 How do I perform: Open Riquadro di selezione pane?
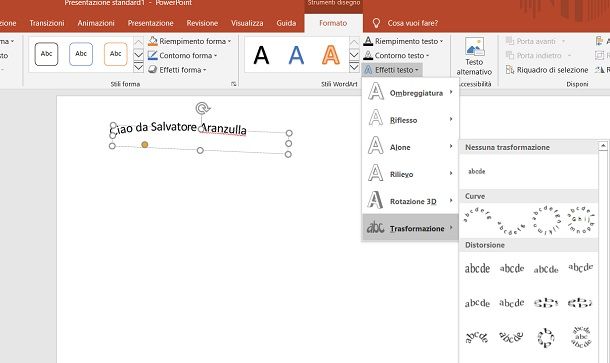[547, 70]
